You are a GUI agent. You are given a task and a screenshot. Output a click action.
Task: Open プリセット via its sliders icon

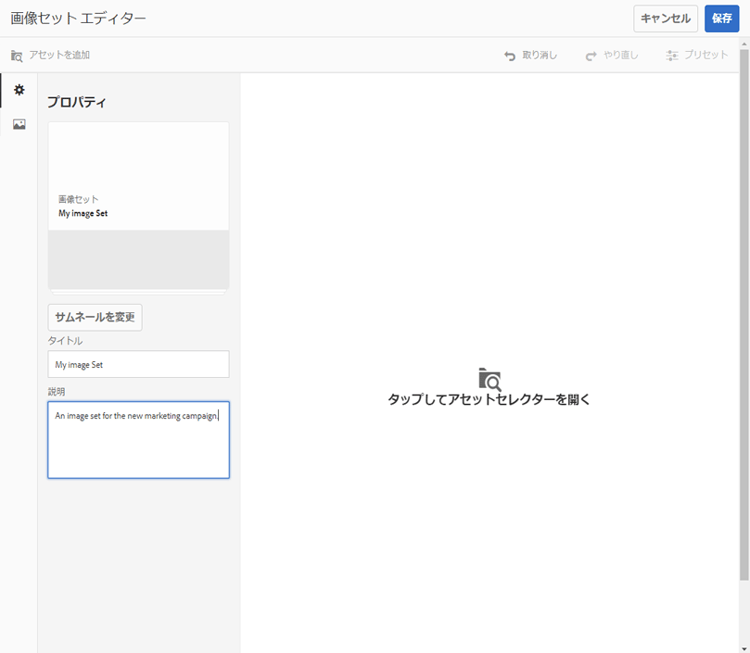click(x=672, y=55)
